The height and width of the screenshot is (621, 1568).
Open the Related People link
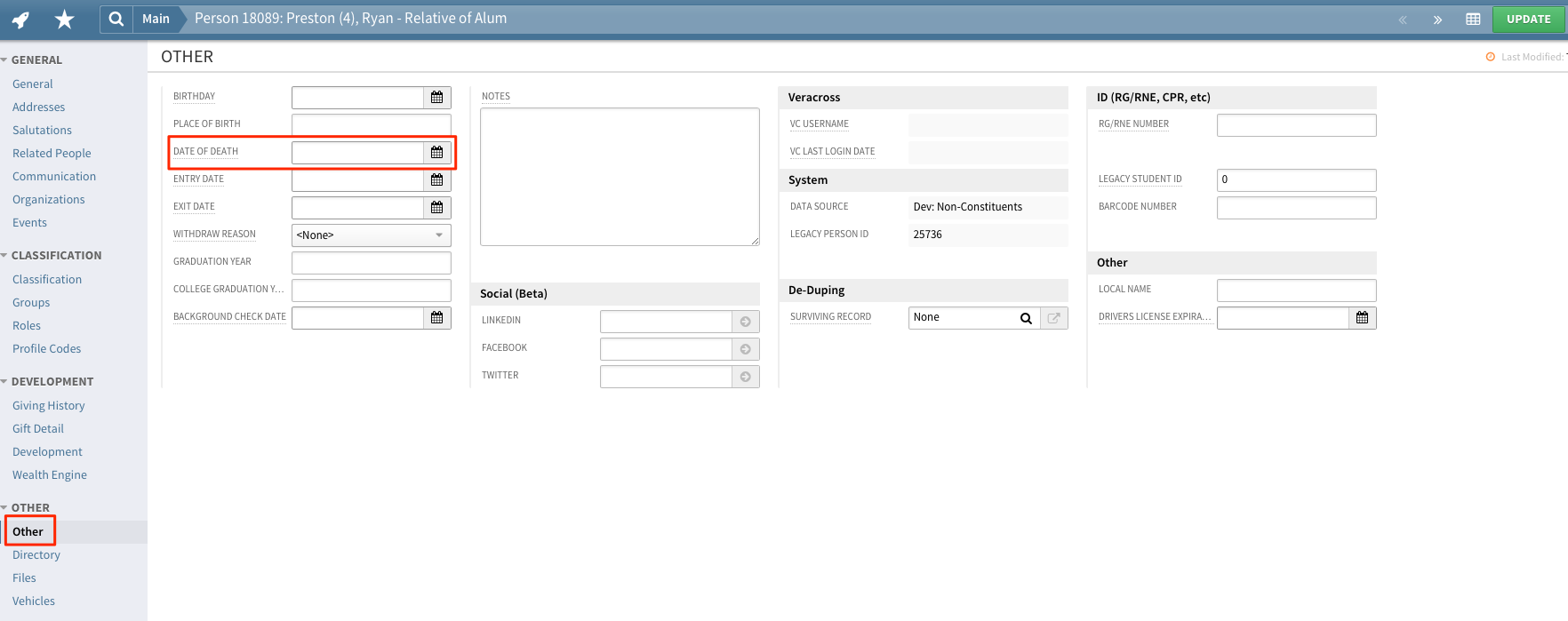click(52, 154)
